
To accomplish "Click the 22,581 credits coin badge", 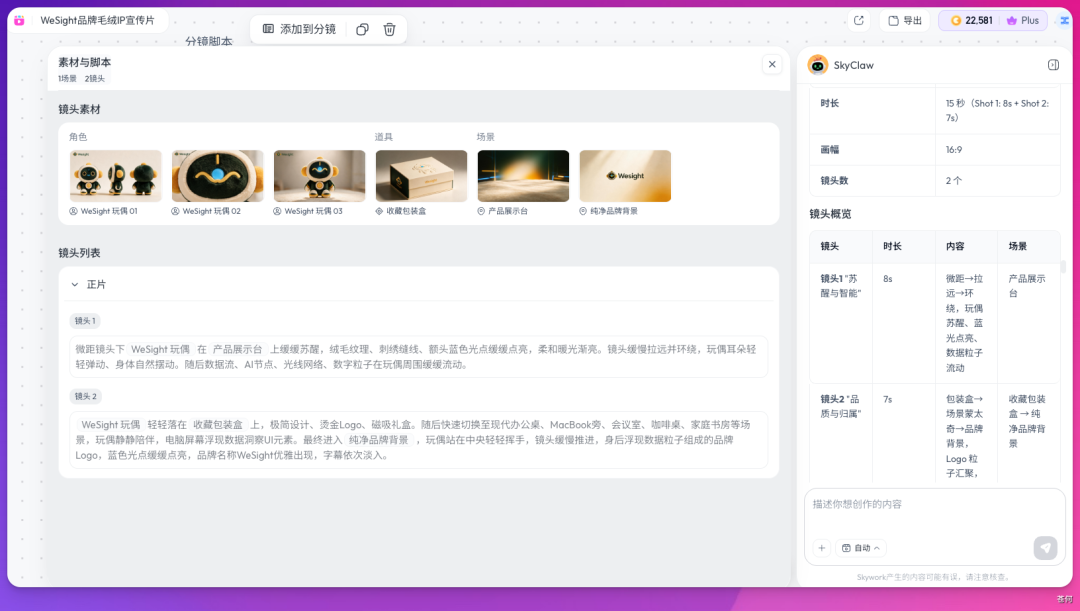I will (x=971, y=21).
